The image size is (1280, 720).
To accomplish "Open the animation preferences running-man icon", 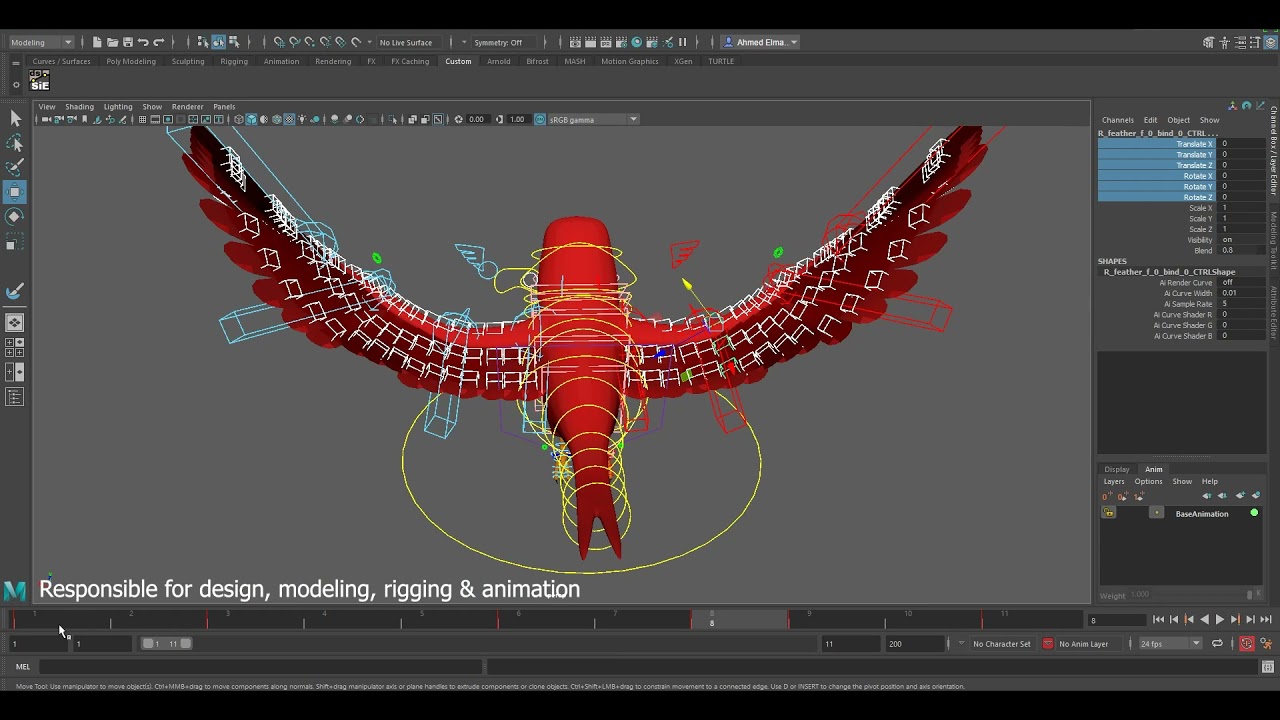I will [1265, 644].
